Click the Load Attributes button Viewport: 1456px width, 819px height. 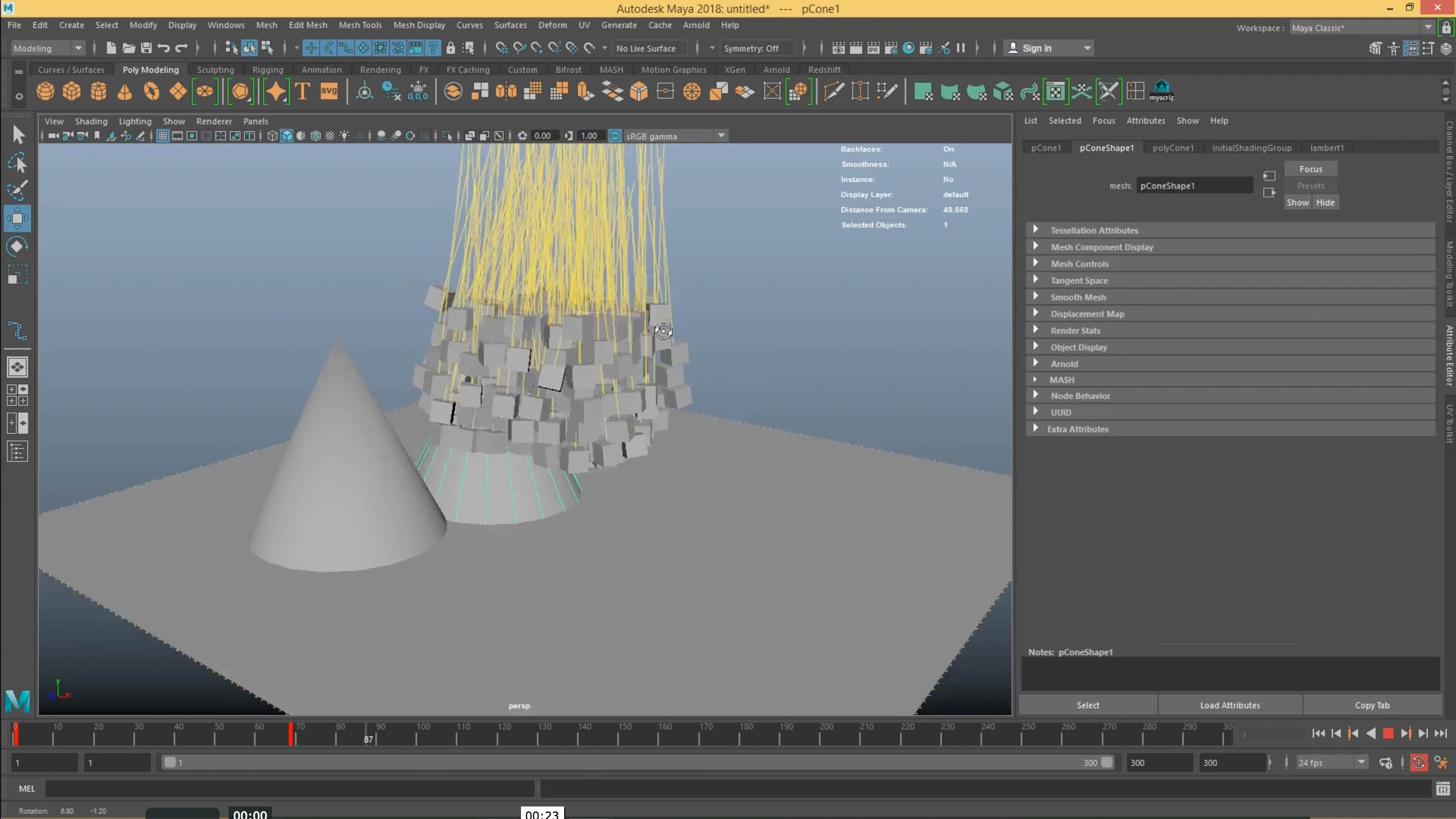(x=1230, y=705)
